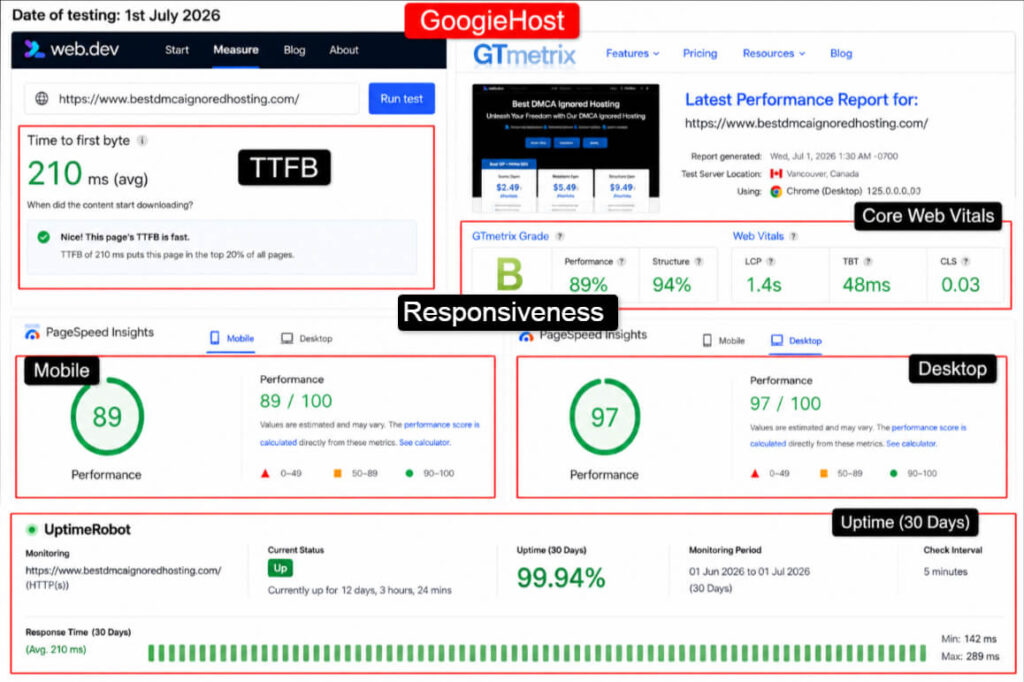Click the response time bar chart
The image size is (1024, 682).
click(x=537, y=653)
